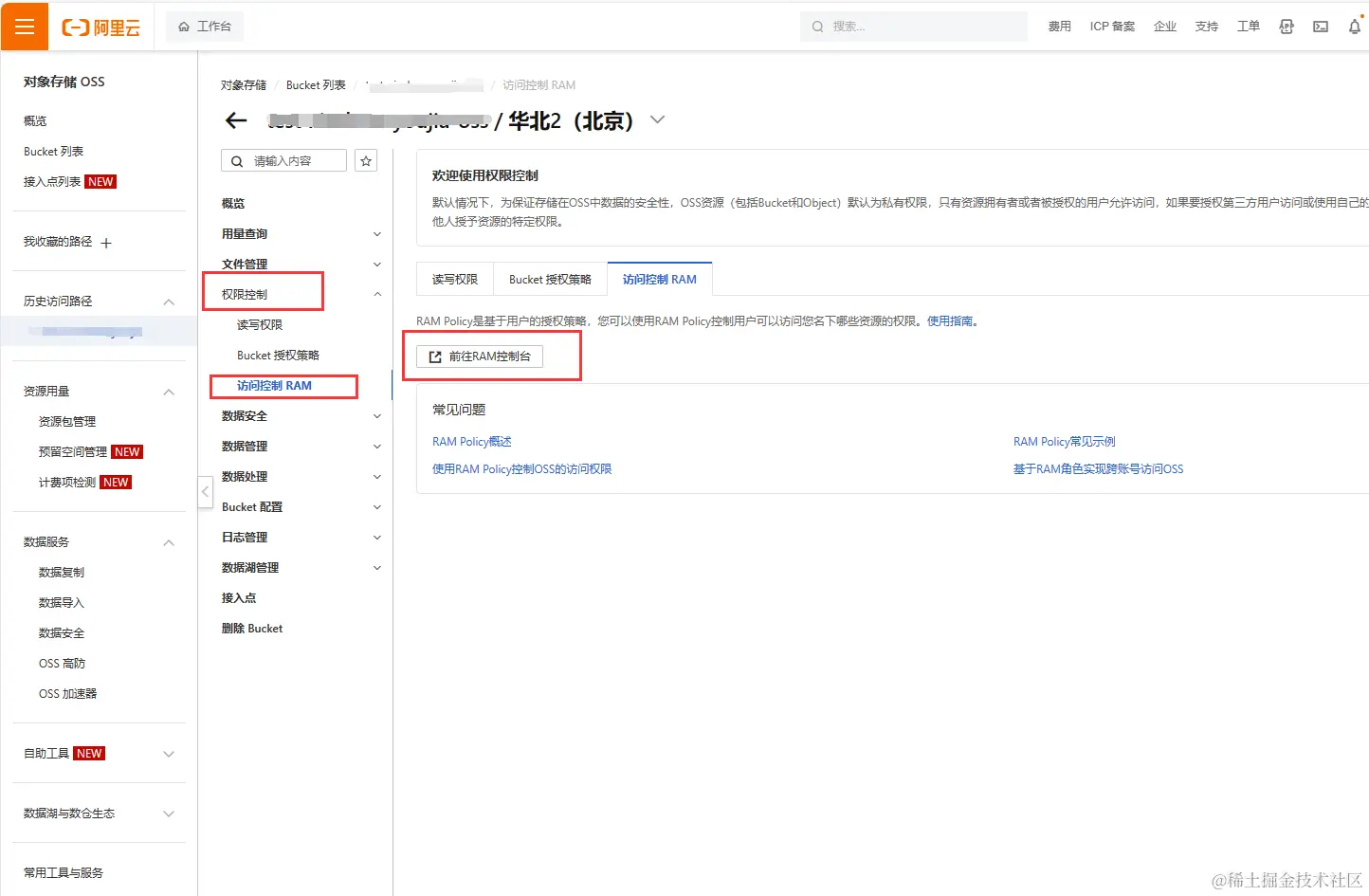Collapse the 历史访问路径 section

pos(169,302)
